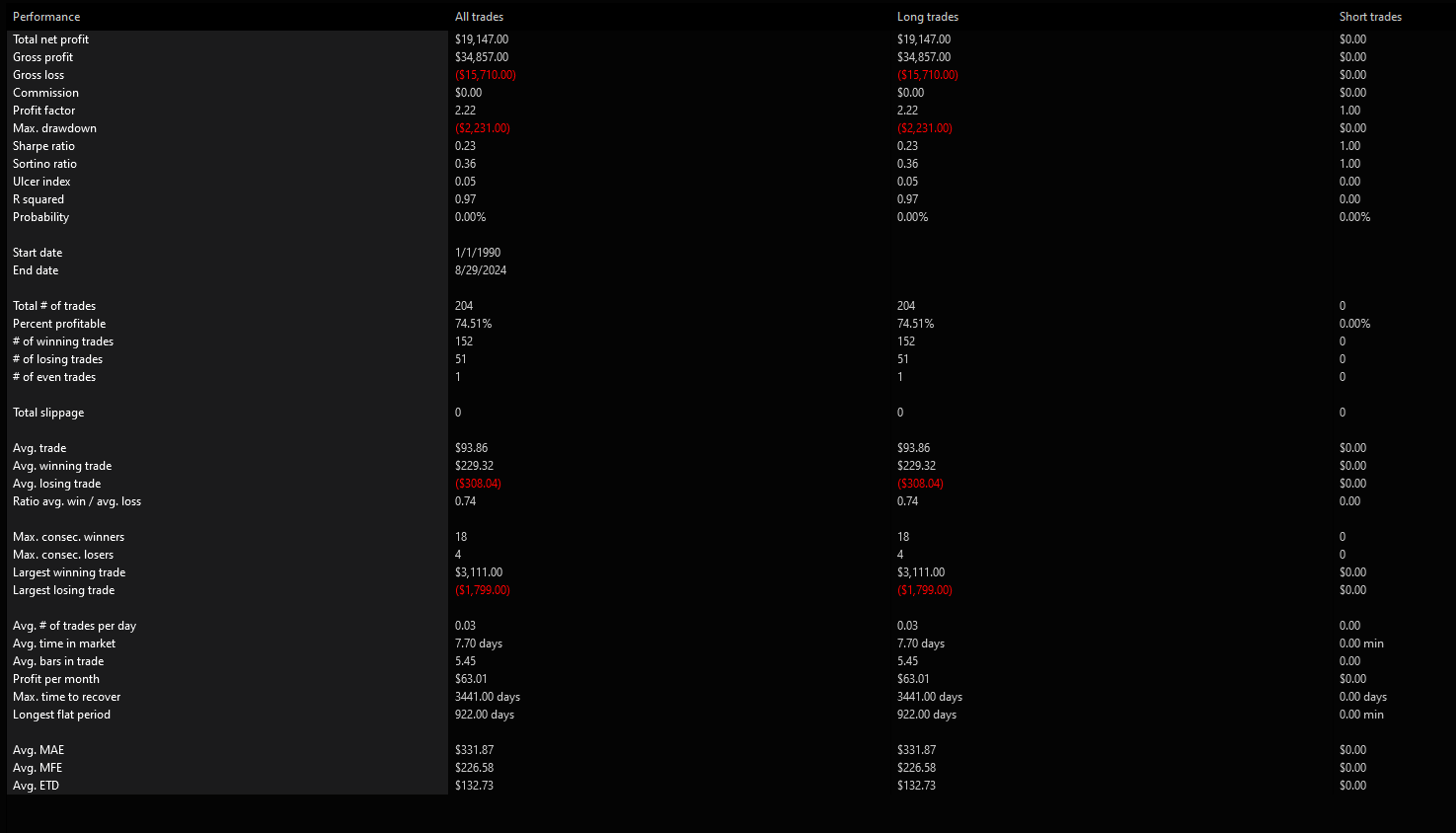Select the 'Max. consec. losers' label
The height and width of the screenshot is (833, 1456).
[63, 555]
